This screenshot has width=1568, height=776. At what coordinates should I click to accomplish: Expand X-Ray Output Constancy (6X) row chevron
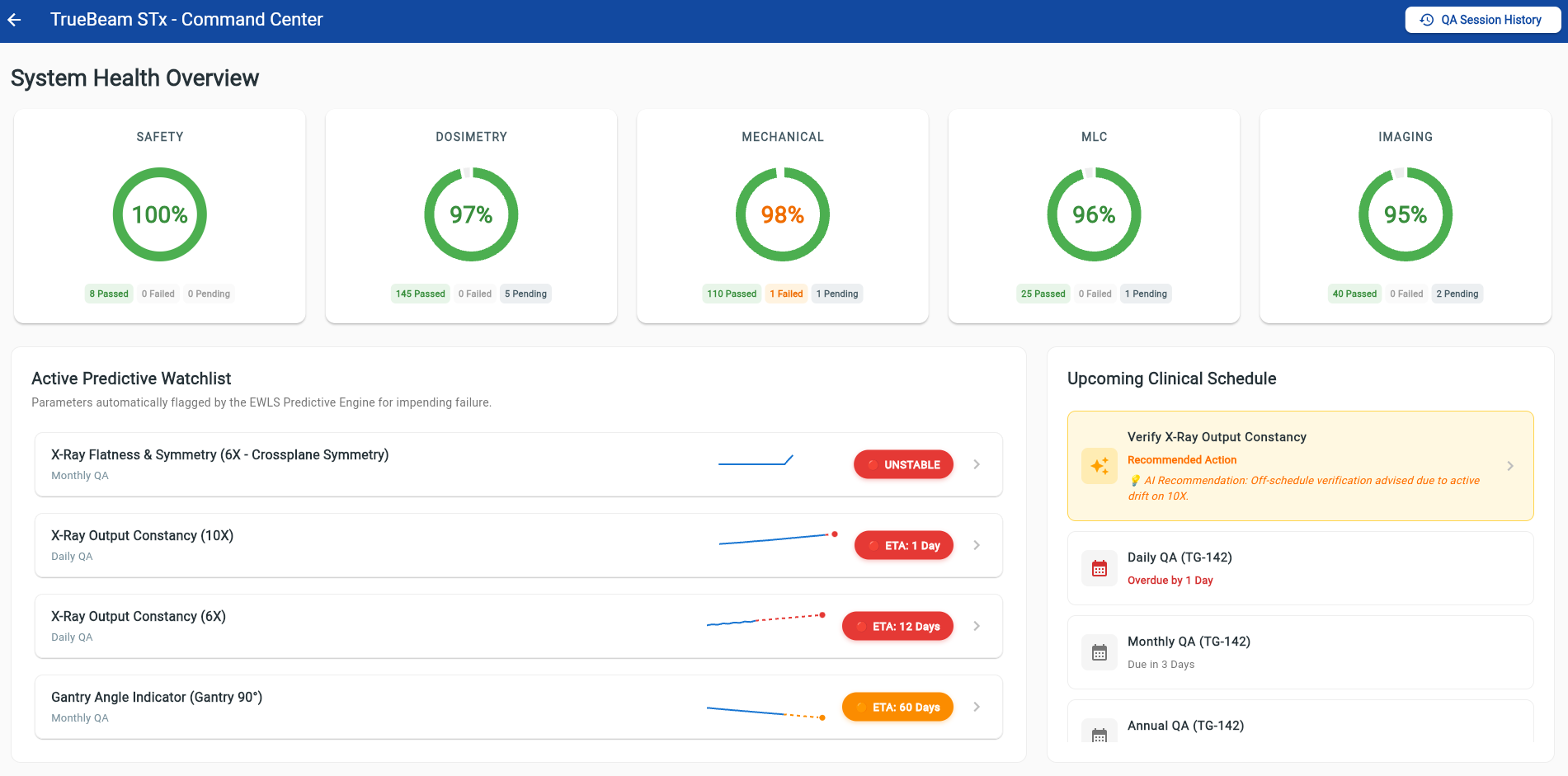[977, 626]
